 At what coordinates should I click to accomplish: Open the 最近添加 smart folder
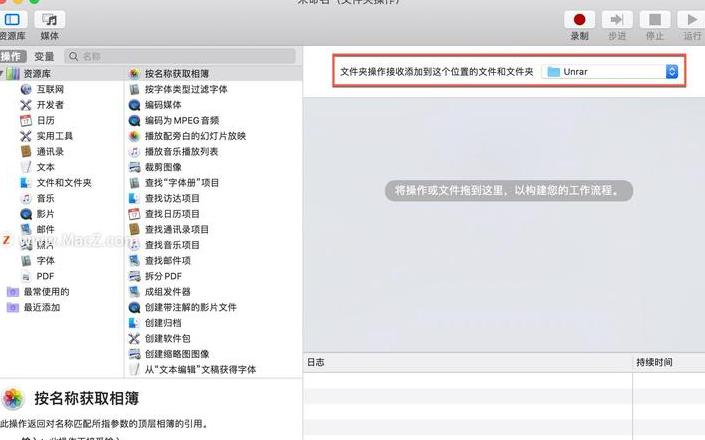(x=34, y=307)
